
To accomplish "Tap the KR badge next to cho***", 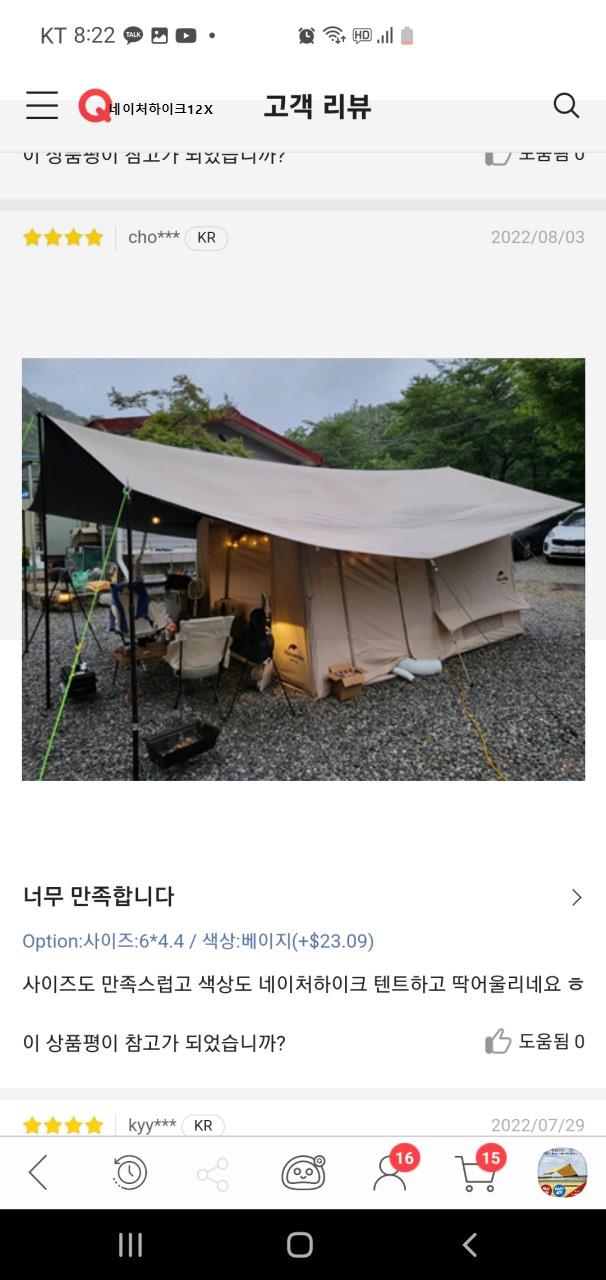I will point(206,238).
